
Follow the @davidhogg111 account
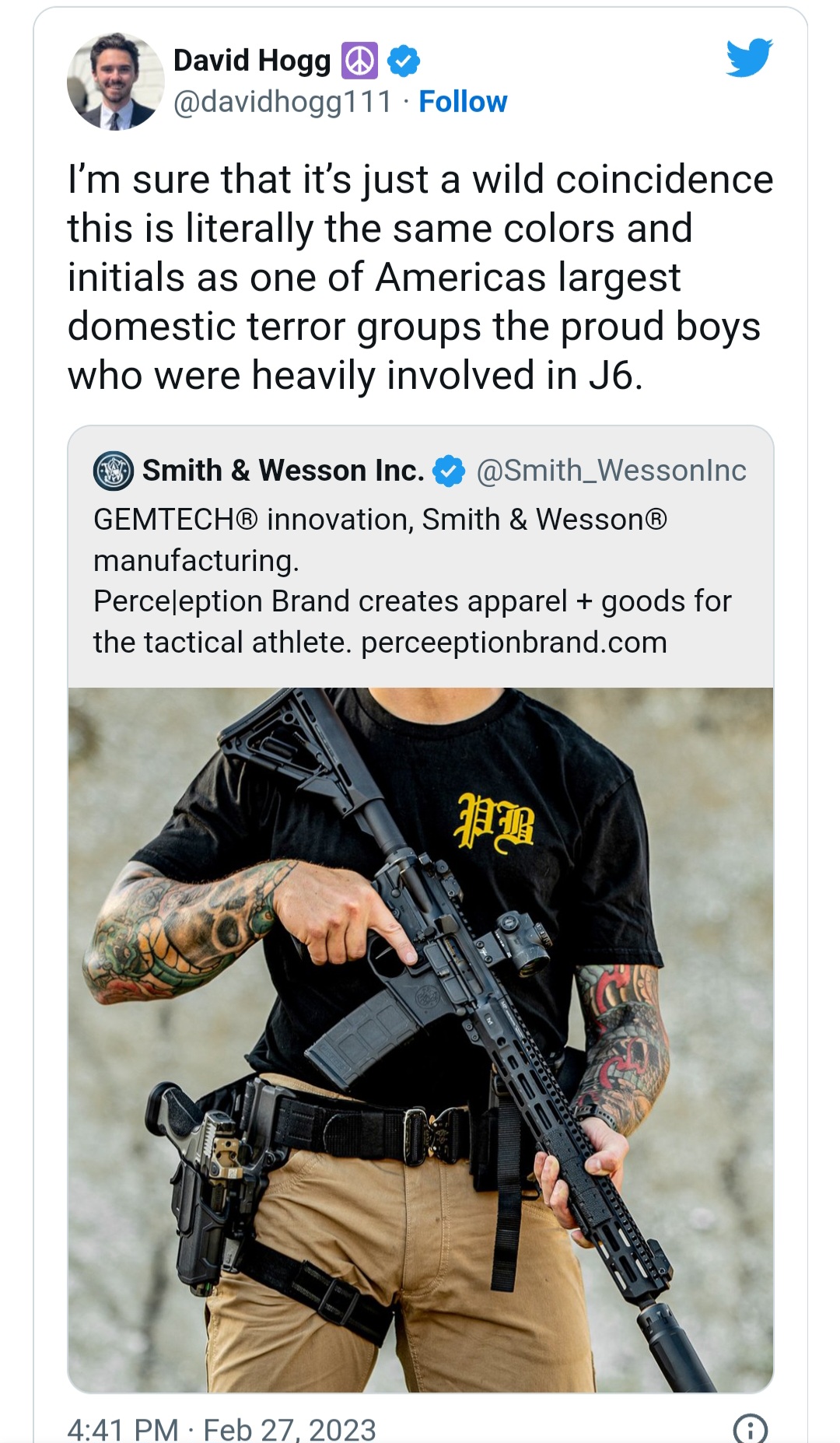point(463,102)
